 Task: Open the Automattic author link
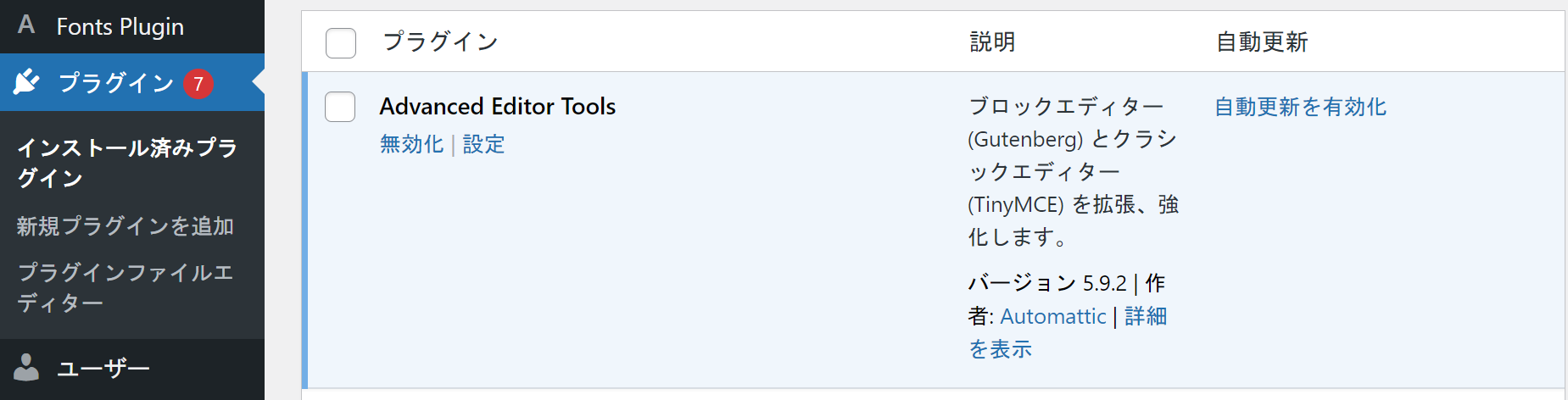coord(1052,316)
